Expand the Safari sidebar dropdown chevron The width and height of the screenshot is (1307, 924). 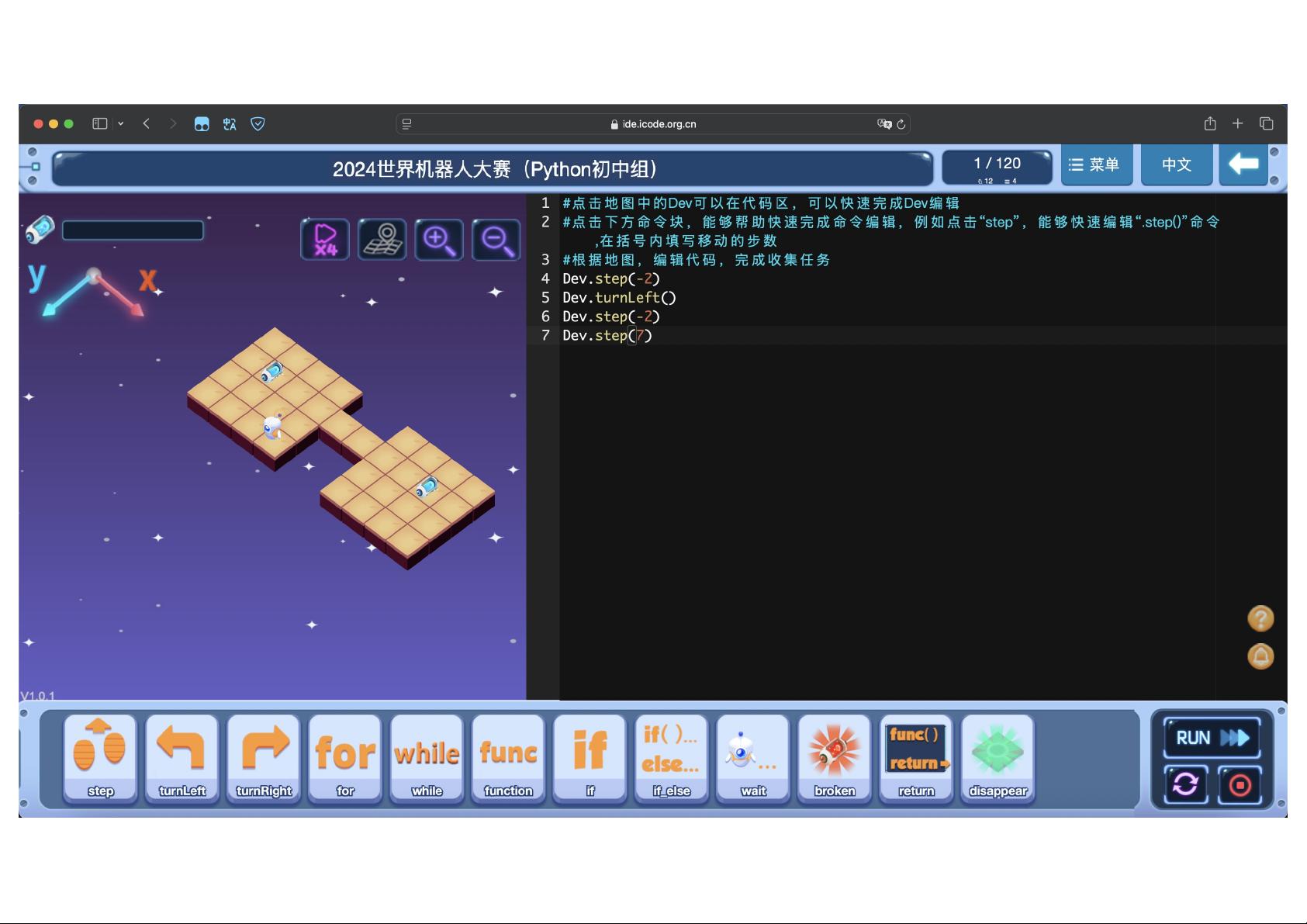click(121, 123)
